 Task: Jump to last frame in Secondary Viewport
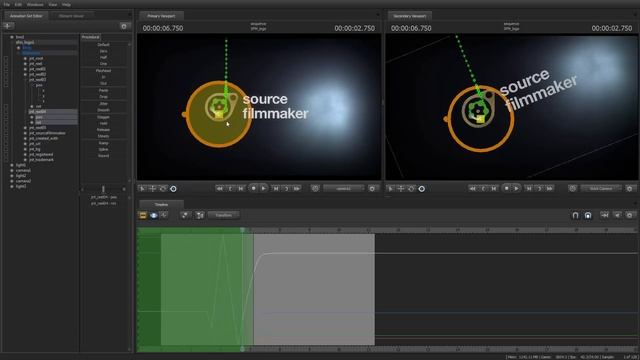pos(550,189)
